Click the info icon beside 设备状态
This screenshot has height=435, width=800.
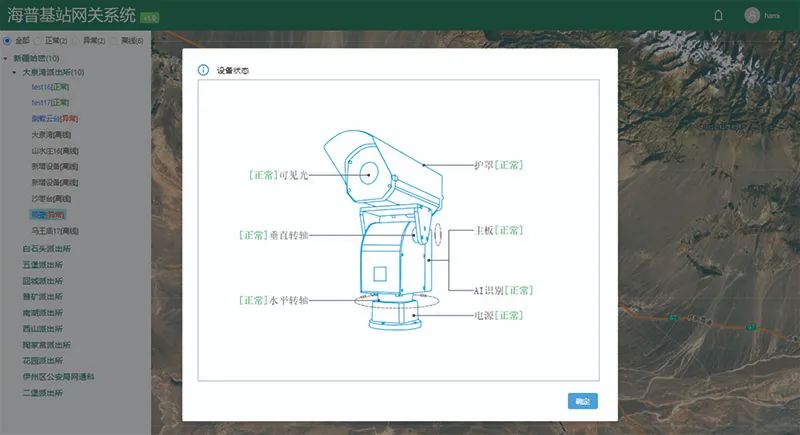[x=203, y=70]
